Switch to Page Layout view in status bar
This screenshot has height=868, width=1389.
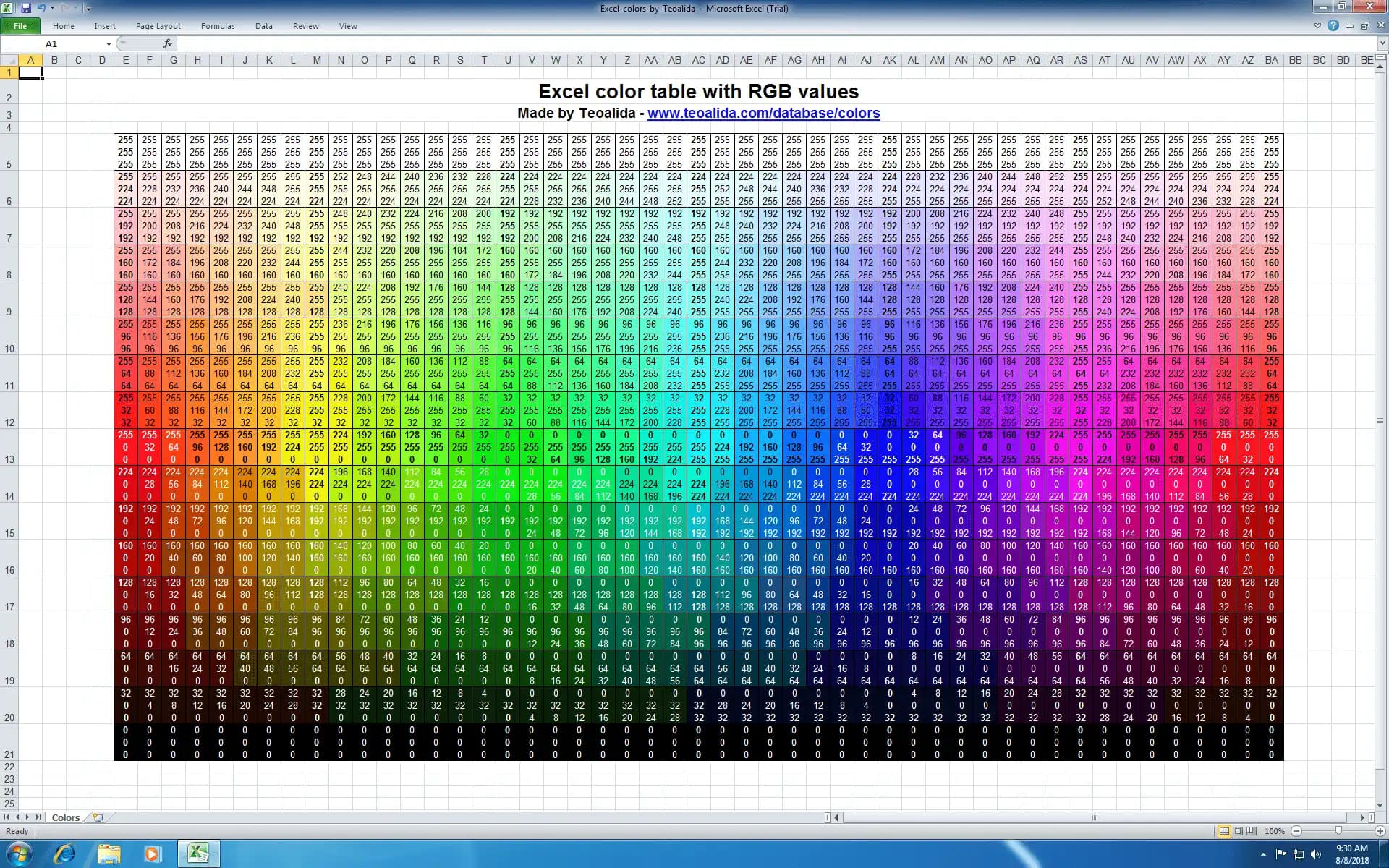click(x=1238, y=831)
